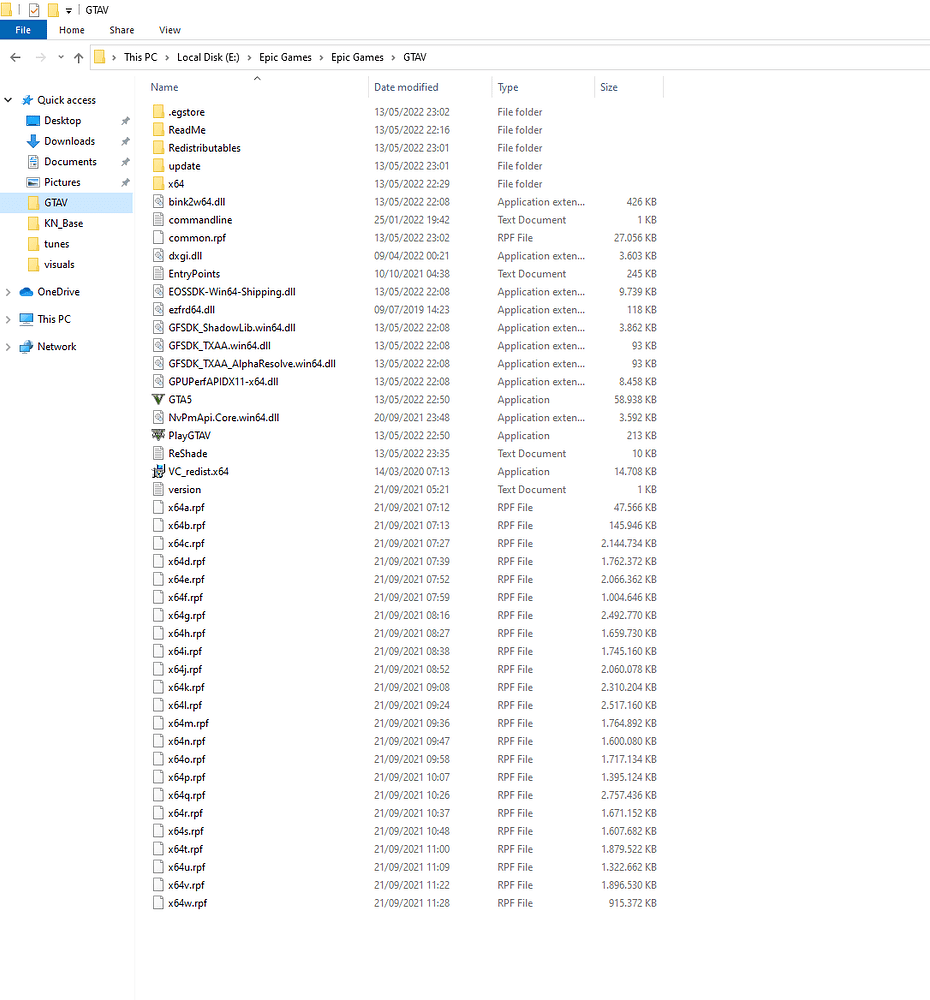Click the back navigation arrow

tap(15, 57)
